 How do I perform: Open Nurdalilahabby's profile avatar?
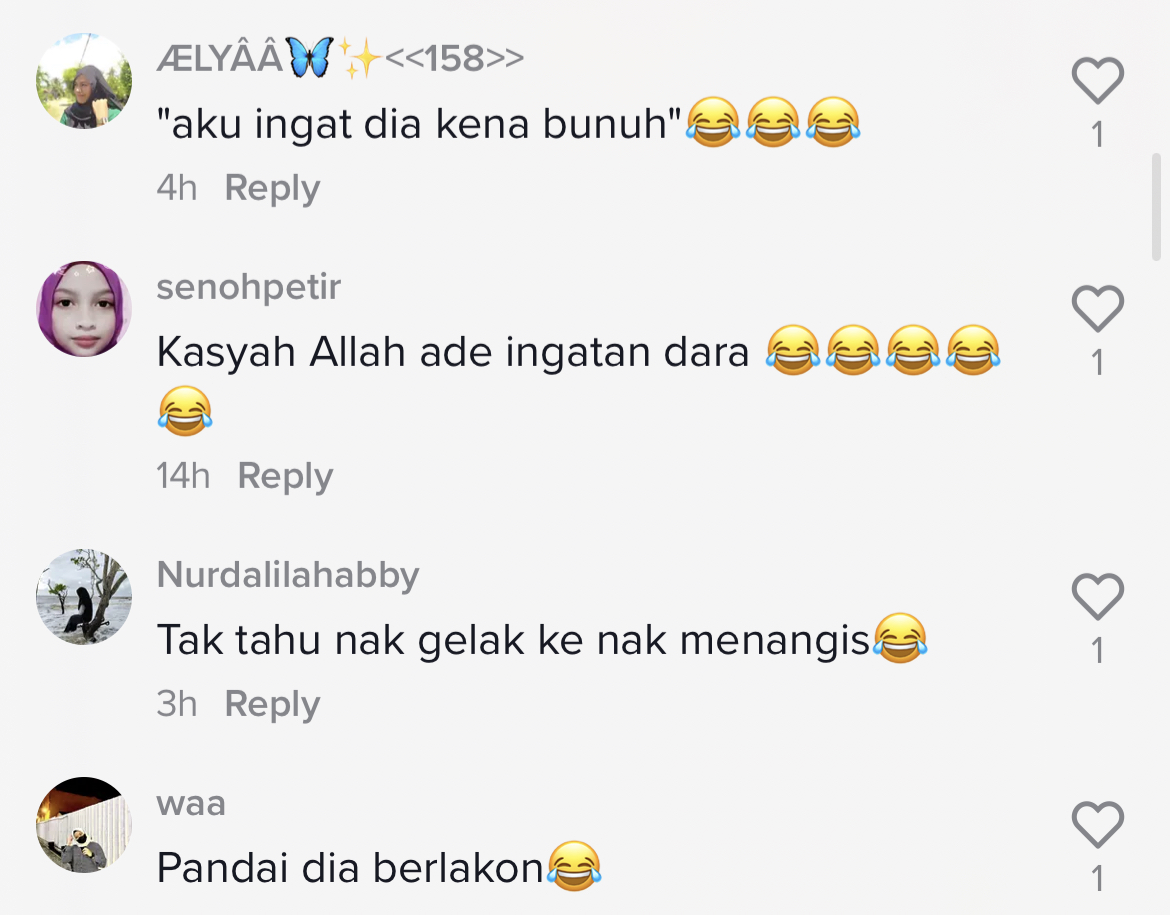point(84,597)
